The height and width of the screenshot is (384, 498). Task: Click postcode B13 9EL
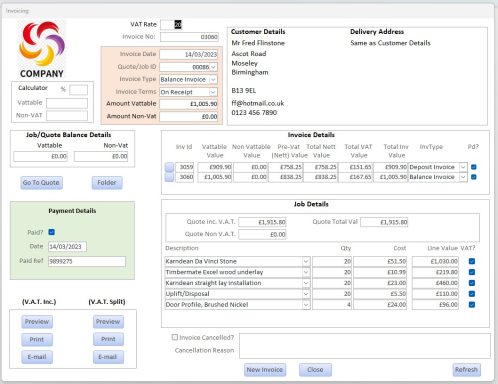244,90
